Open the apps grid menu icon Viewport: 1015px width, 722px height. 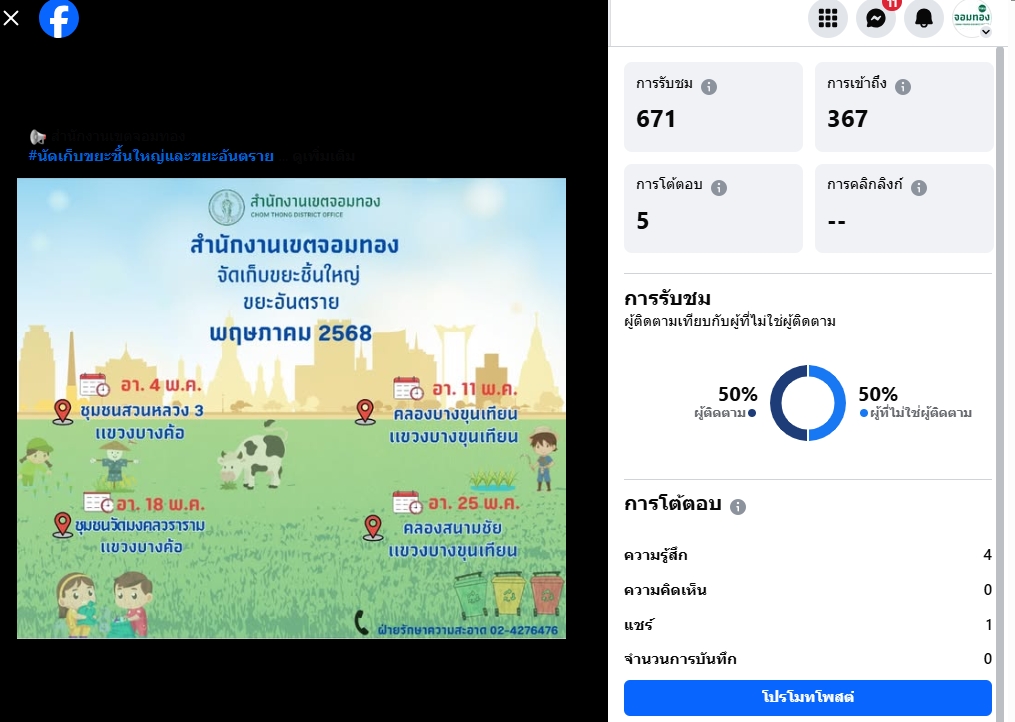point(828,18)
